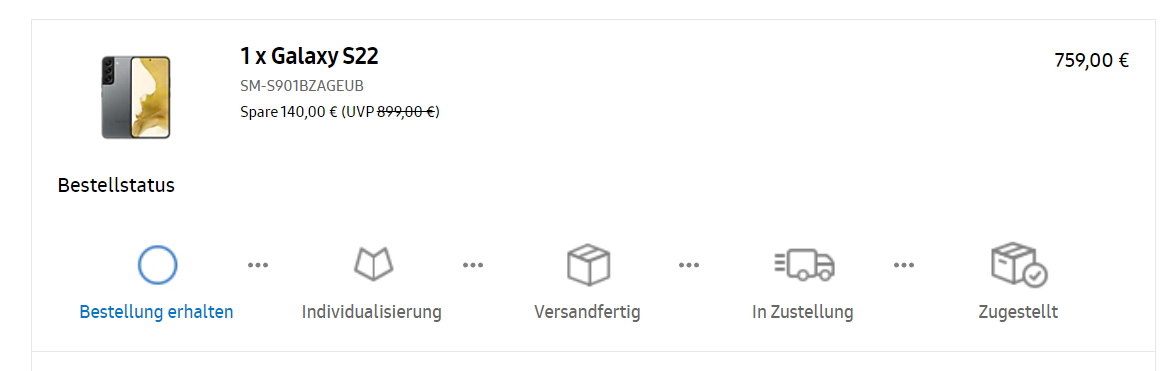Click dots between Individualisierung and Versandfertig
Viewport: 1176px width, 371px height.
click(x=472, y=265)
